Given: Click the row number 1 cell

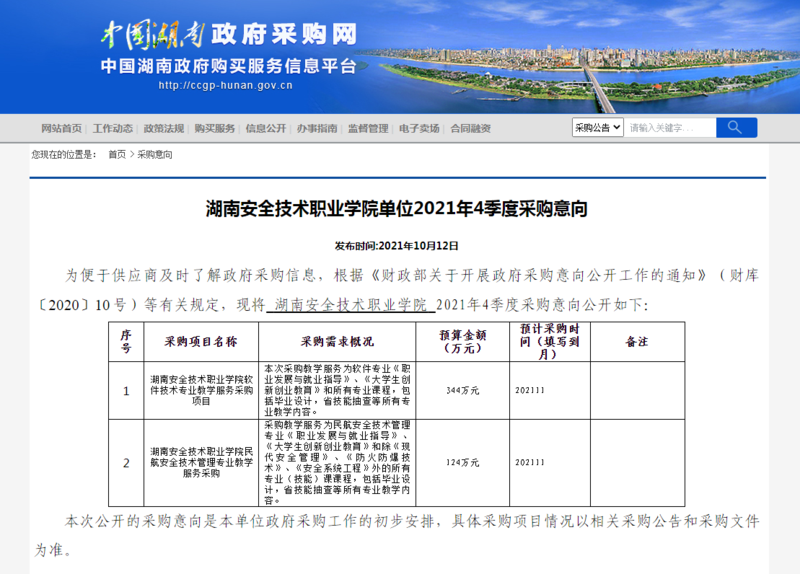Looking at the screenshot, I should (126, 391).
